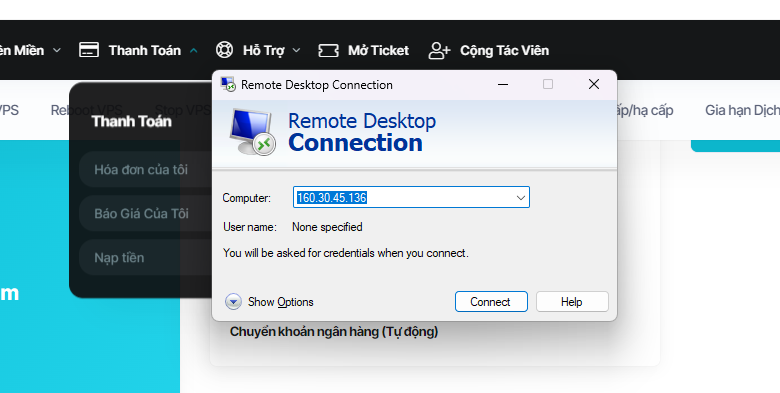This screenshot has height=393, width=780.
Task: Click Gia hạn Dịch tab
Action: click(x=742, y=110)
